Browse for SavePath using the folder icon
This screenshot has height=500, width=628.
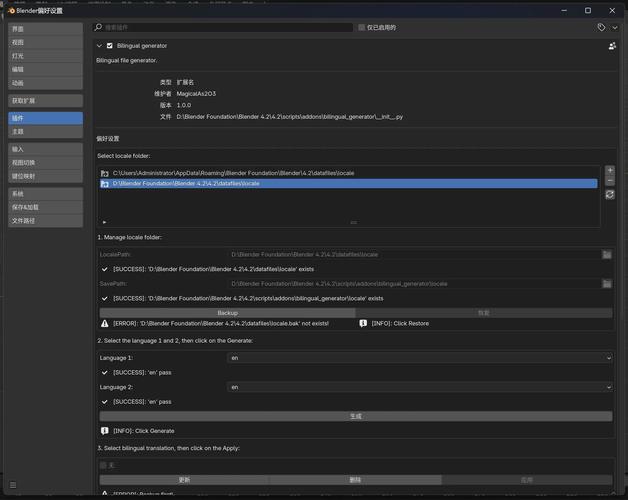[607, 284]
